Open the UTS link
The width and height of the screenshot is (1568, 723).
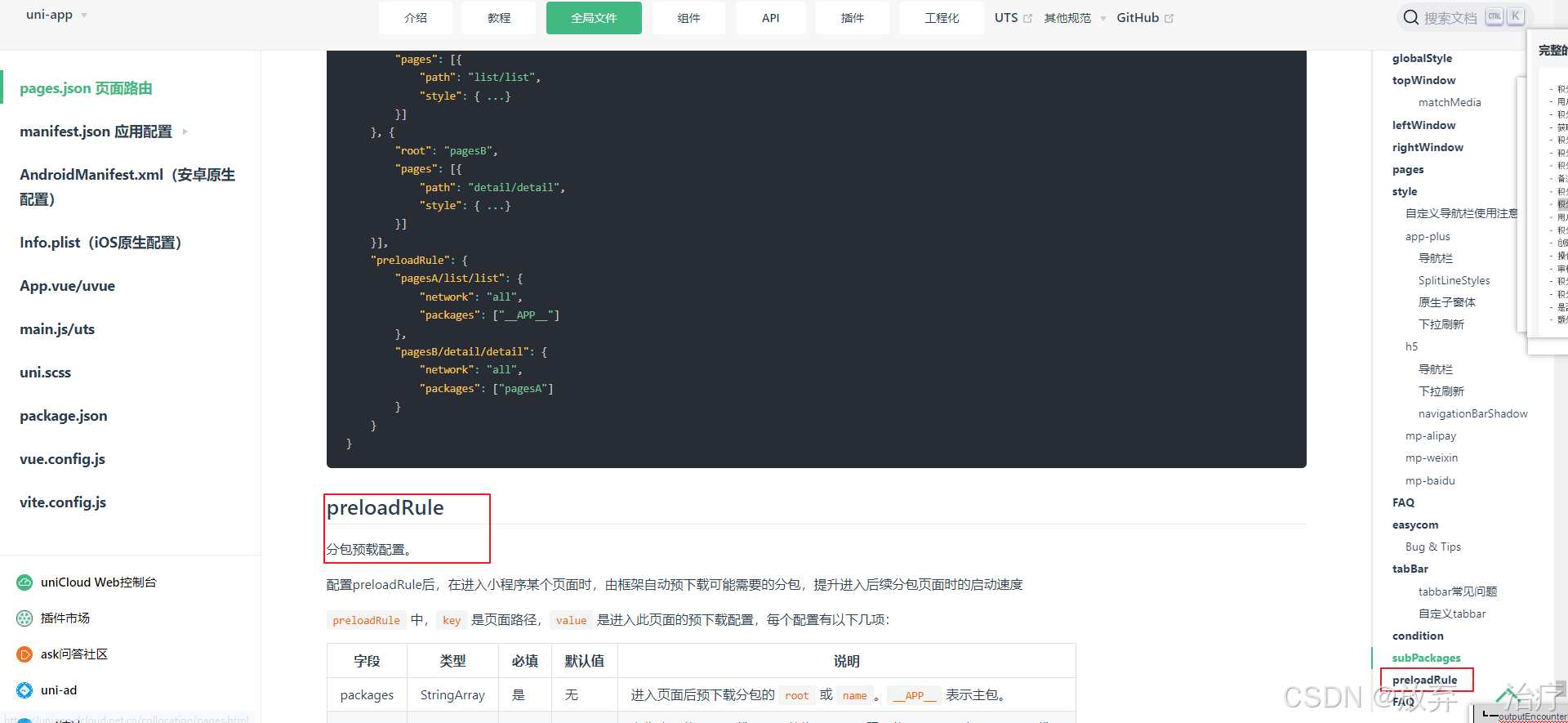tap(1006, 18)
